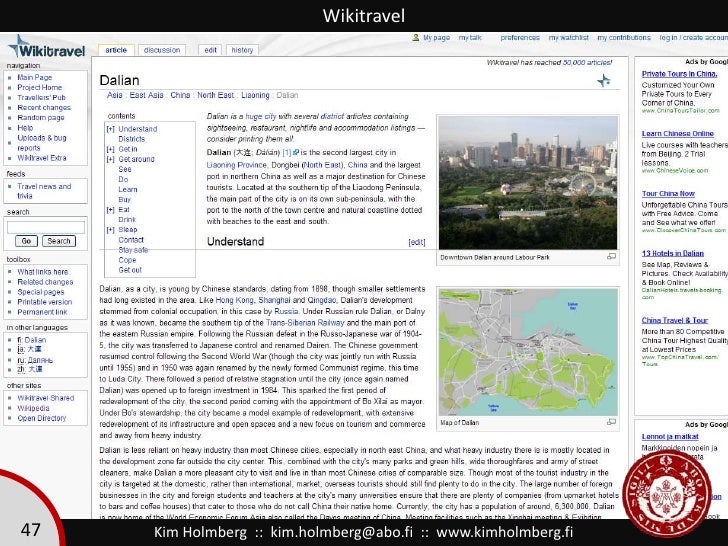
Task: Switch to the article tab
Action: click(x=116, y=50)
